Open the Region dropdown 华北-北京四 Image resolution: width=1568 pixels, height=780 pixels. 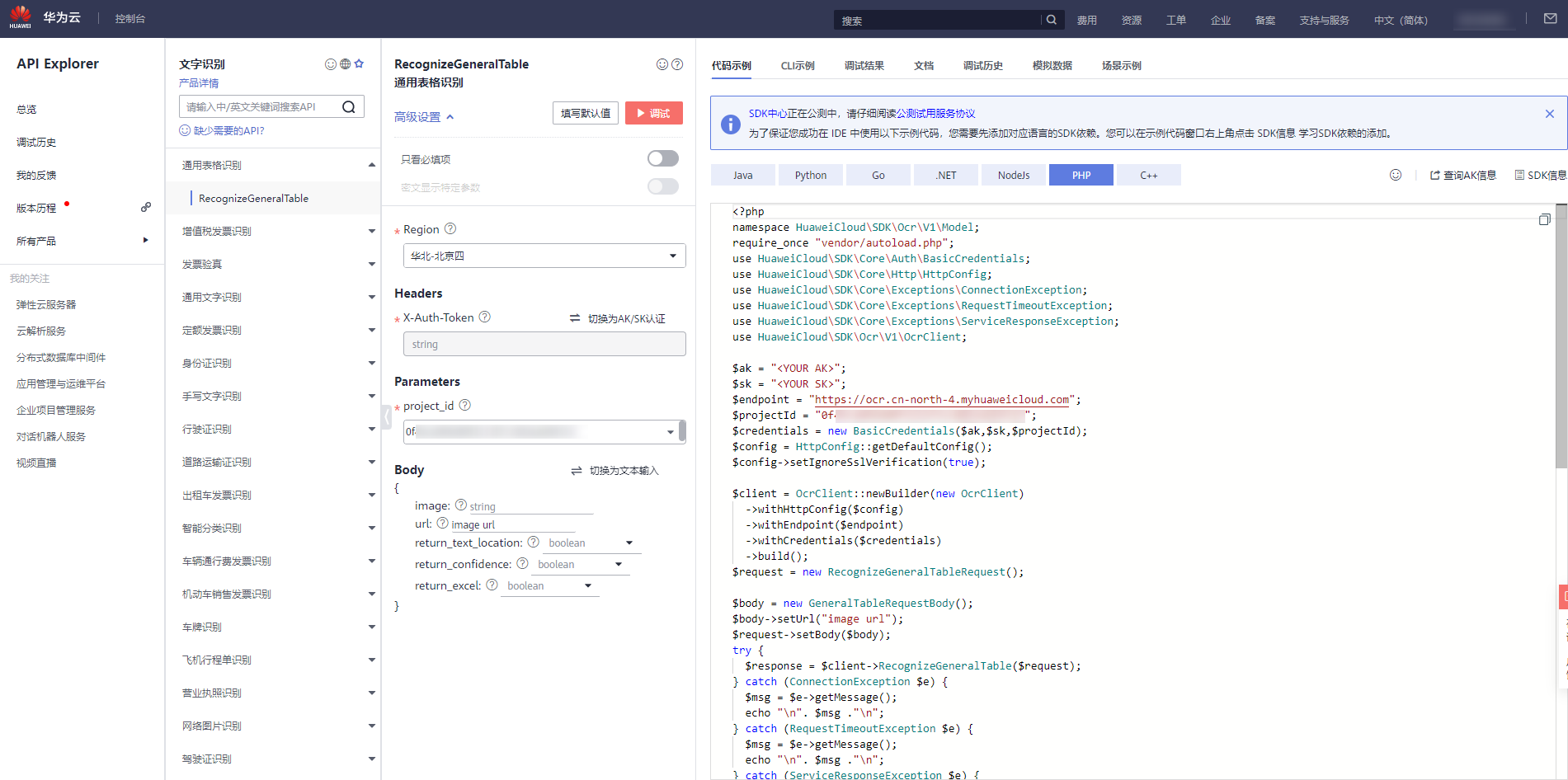click(x=544, y=256)
